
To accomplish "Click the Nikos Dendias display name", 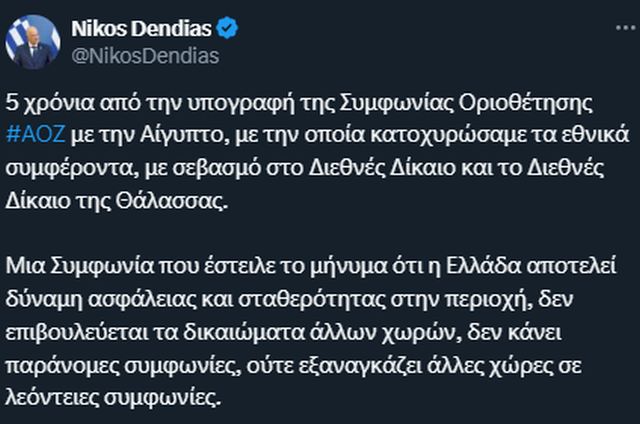I will point(141,29).
